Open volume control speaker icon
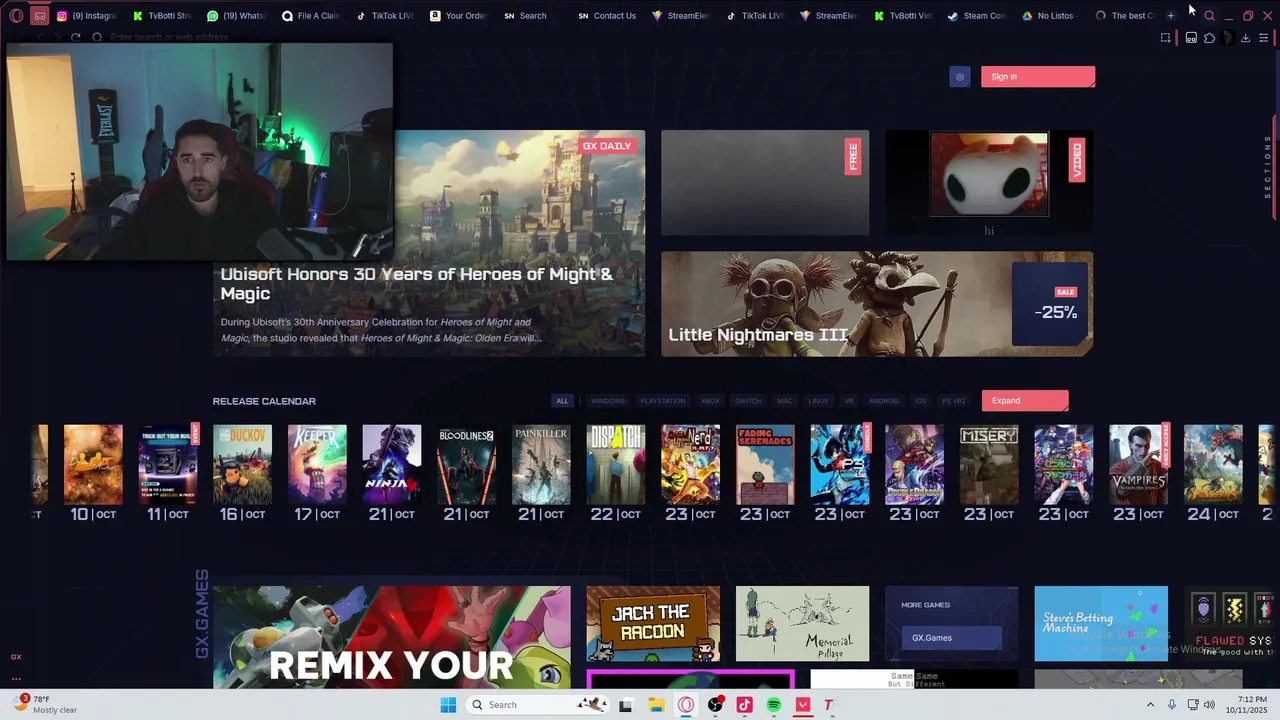The width and height of the screenshot is (1280, 720). pos(1209,705)
